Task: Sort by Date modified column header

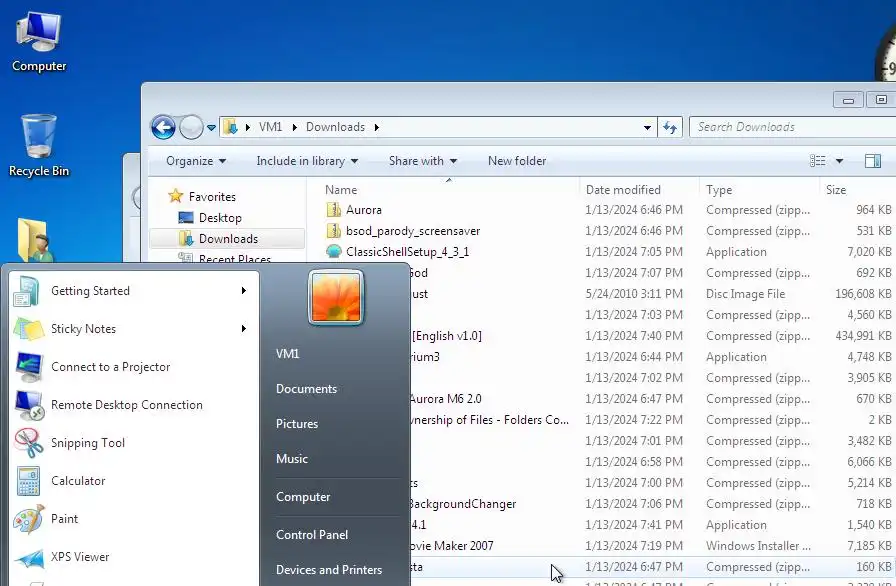Action: click(623, 190)
